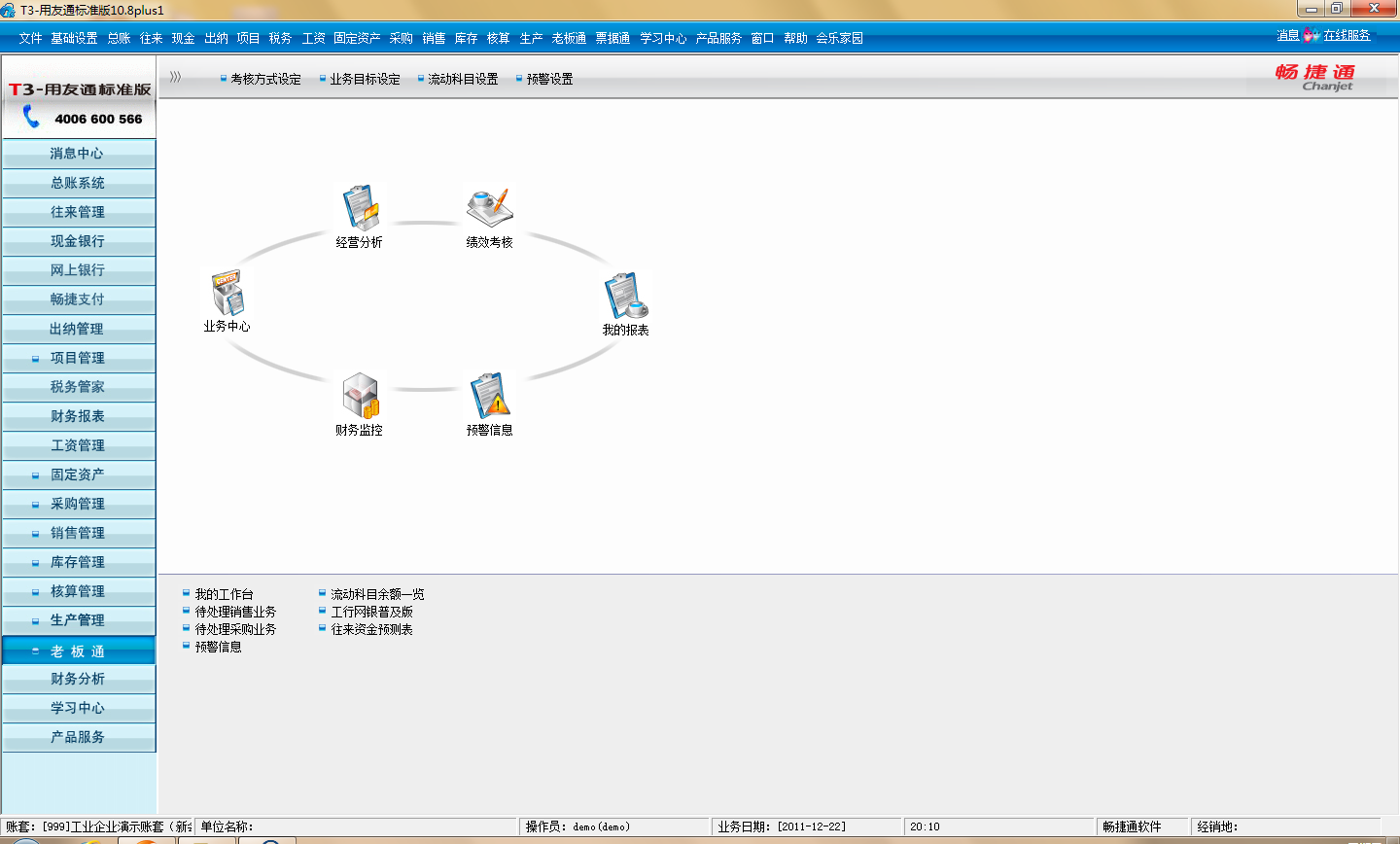1400x844 pixels.
Task: Click the 畅捷通 Chanjet logo
Action: tap(1316, 77)
